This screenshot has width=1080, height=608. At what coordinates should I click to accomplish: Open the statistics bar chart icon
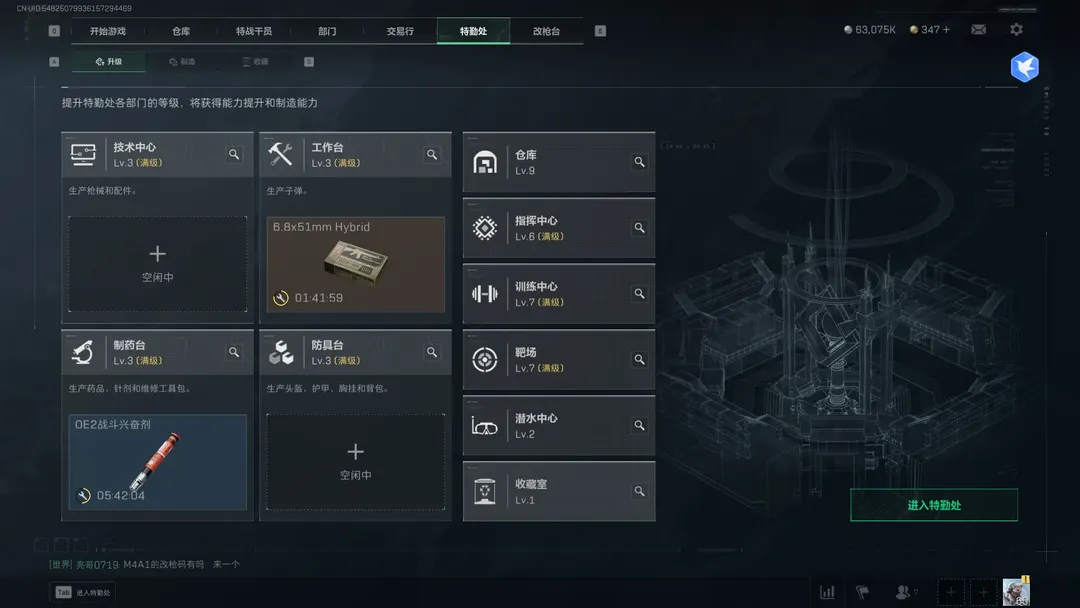click(827, 592)
